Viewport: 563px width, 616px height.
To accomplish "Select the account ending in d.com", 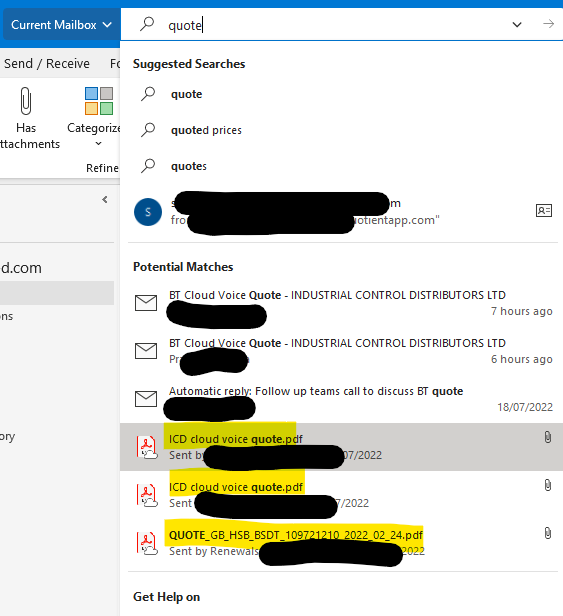I will coord(21,268).
